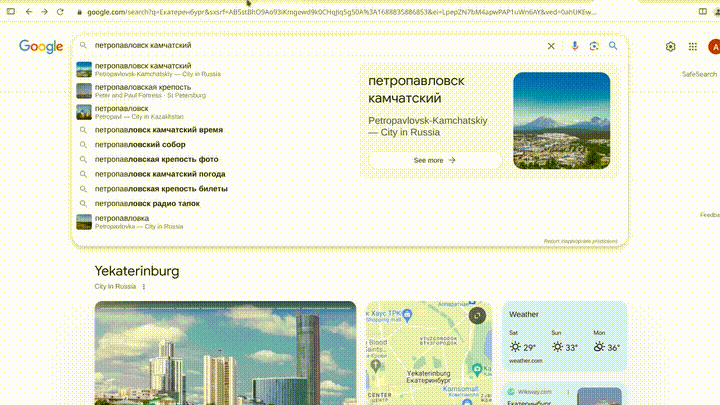Open the Google account avatar
Image resolution: width=720 pixels, height=405 pixels.
pos(714,47)
